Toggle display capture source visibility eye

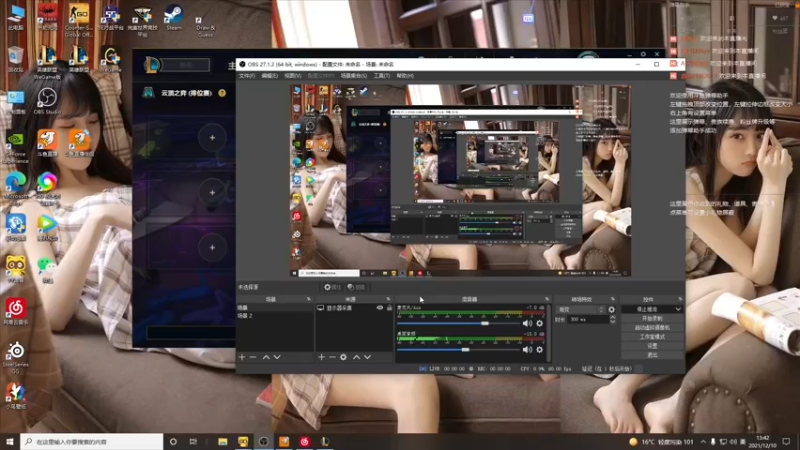click(x=379, y=309)
